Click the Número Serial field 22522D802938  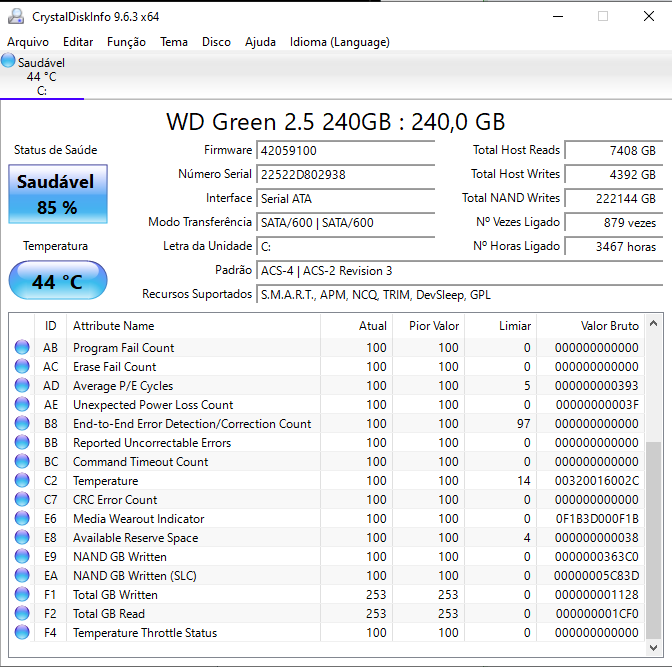[345, 175]
